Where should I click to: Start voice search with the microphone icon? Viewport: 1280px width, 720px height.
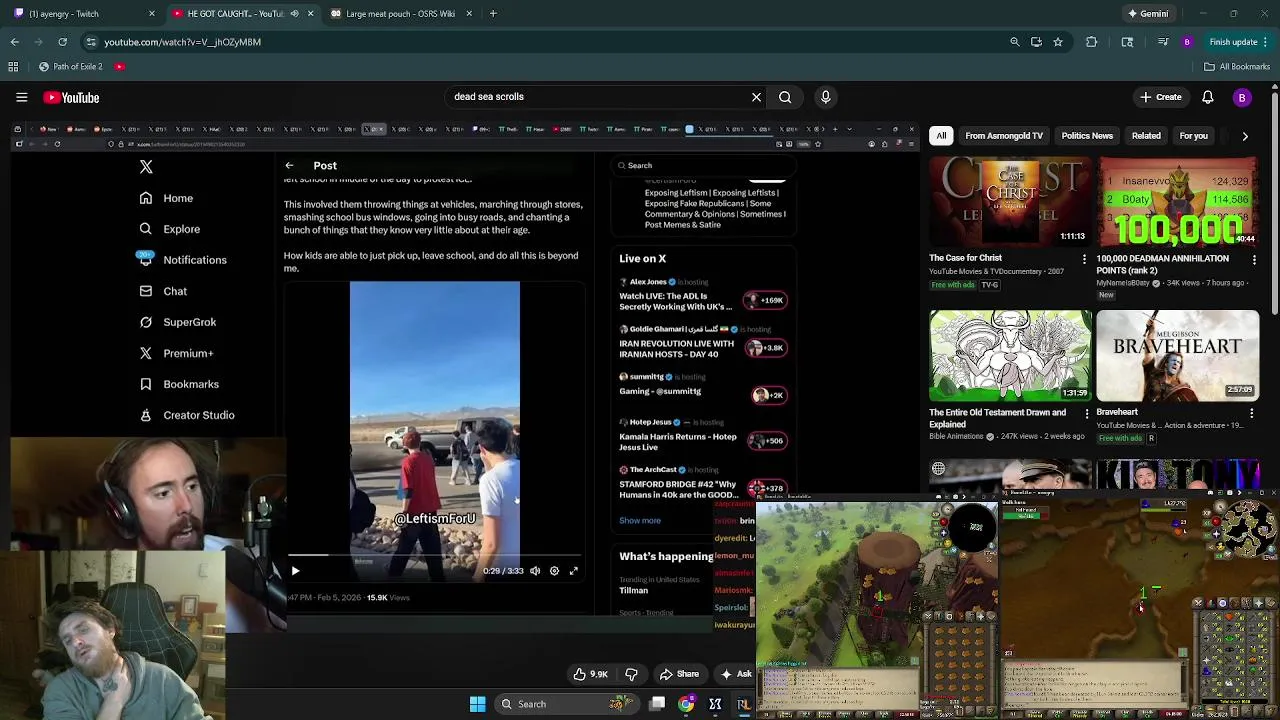pyautogui.click(x=825, y=97)
